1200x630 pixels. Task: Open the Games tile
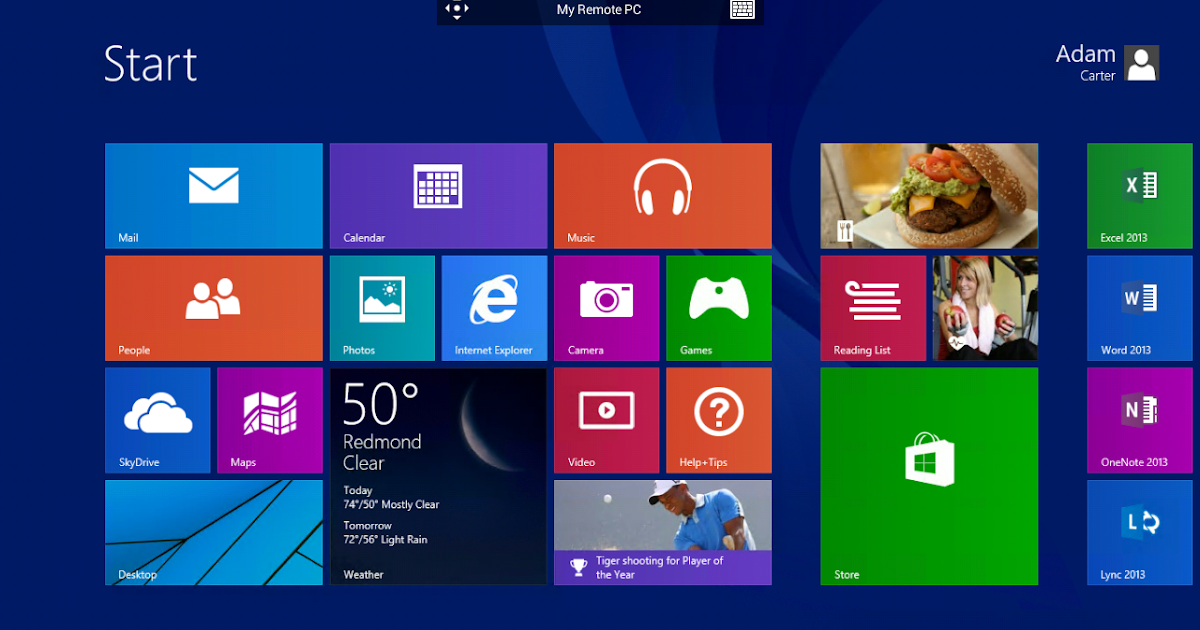pyautogui.click(x=719, y=308)
